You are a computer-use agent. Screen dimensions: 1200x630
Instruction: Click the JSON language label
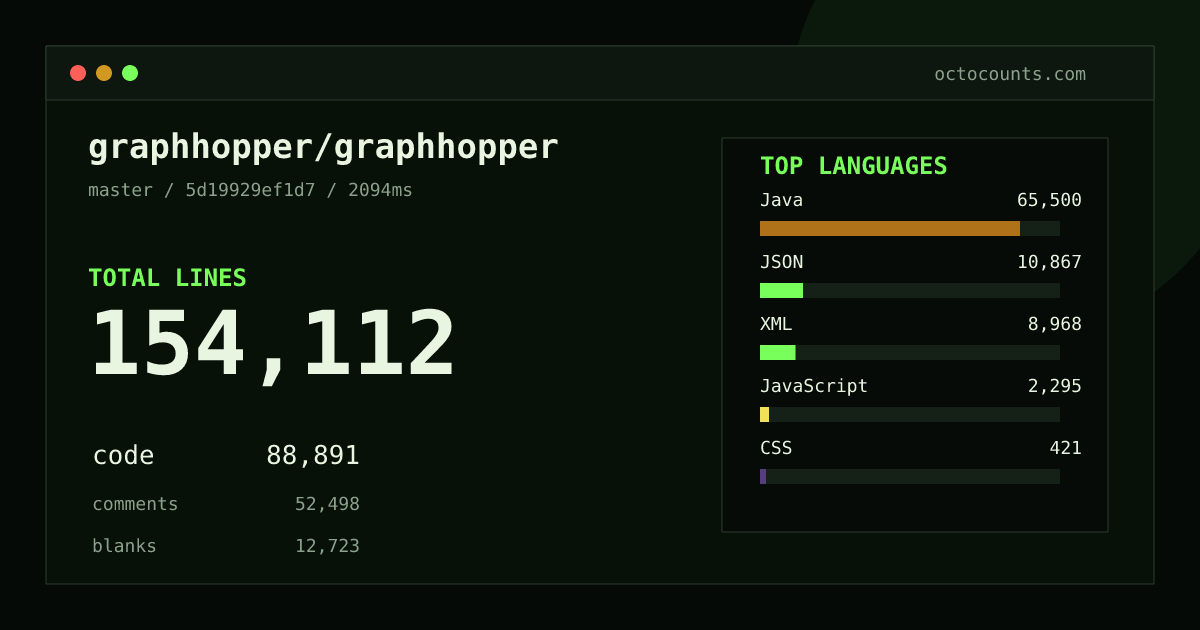click(x=781, y=262)
